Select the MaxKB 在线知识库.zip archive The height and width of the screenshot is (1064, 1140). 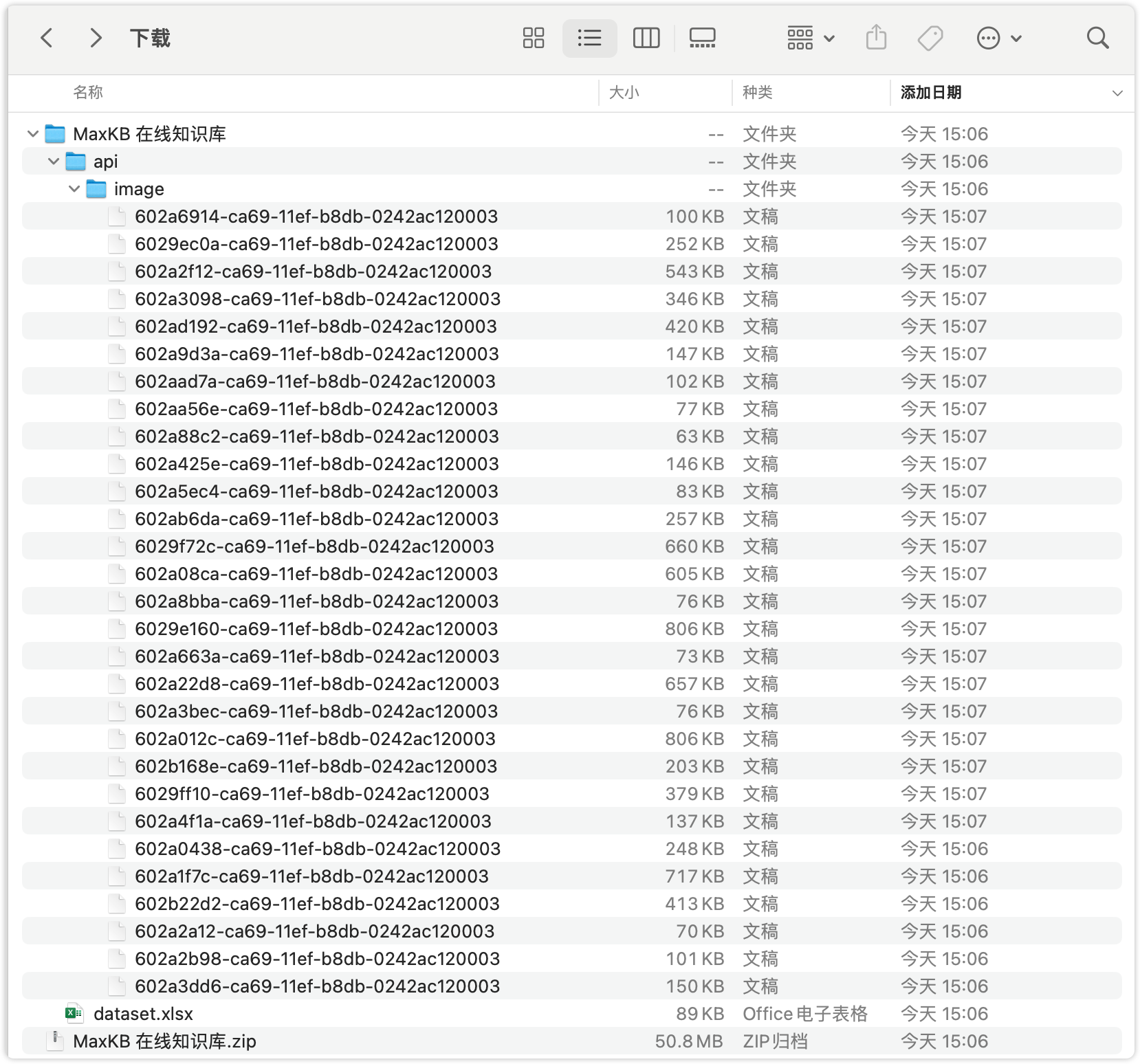tap(164, 1041)
